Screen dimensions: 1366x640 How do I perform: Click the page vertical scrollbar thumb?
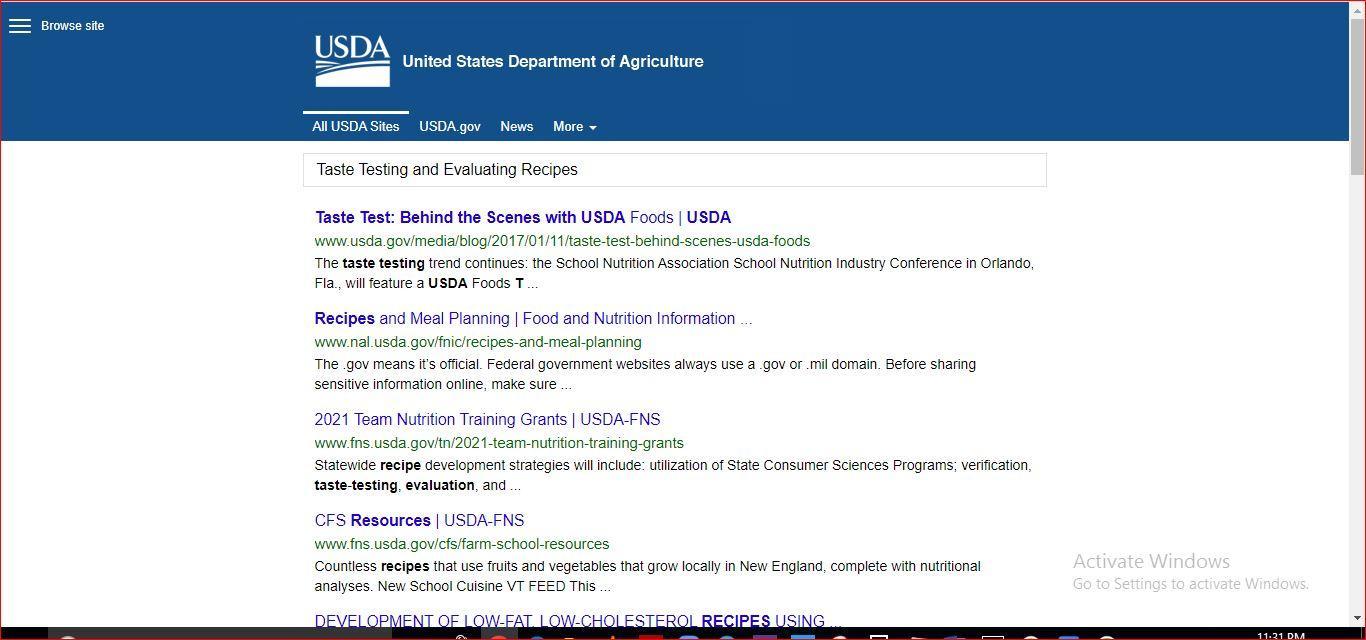click(1357, 95)
